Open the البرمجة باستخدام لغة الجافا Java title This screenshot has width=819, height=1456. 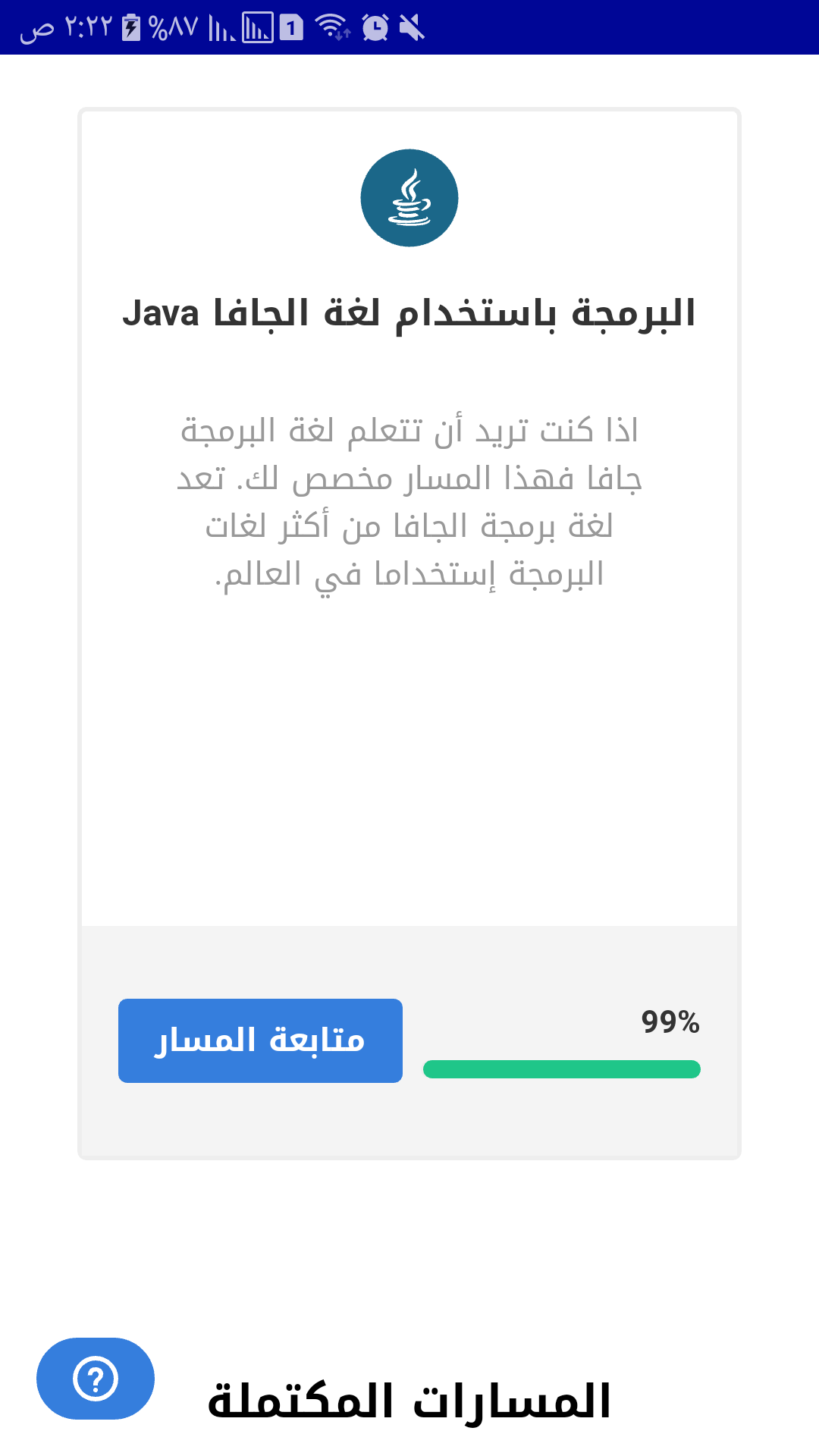409,314
